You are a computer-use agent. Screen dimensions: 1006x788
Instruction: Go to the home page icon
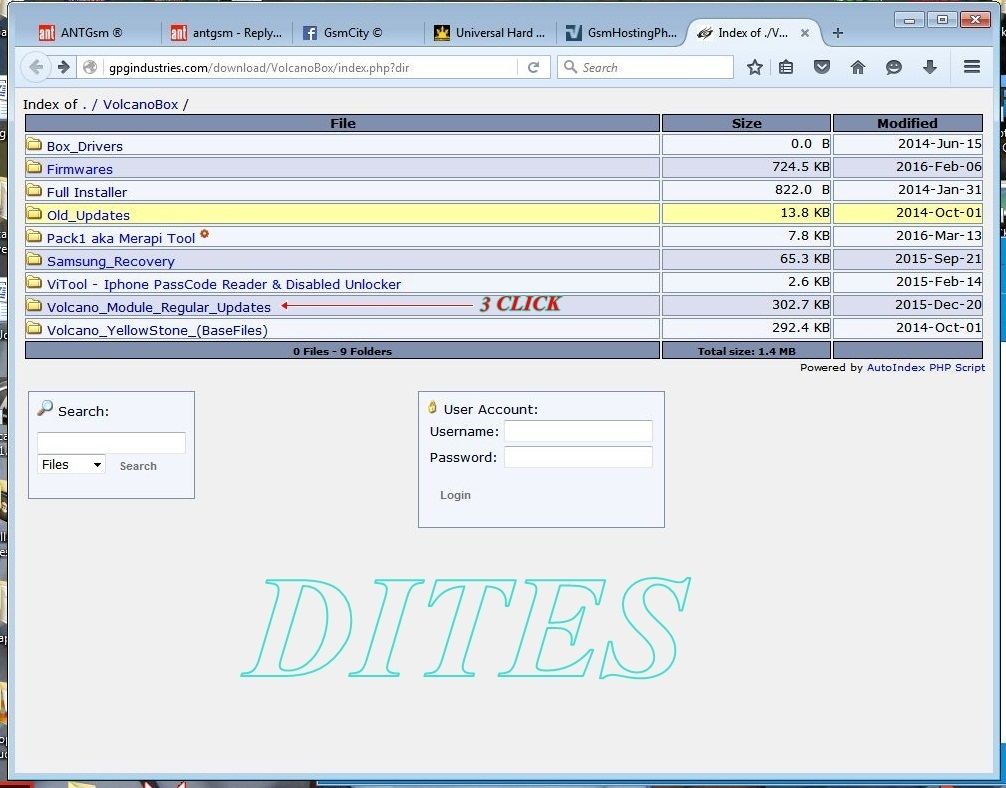(858, 67)
